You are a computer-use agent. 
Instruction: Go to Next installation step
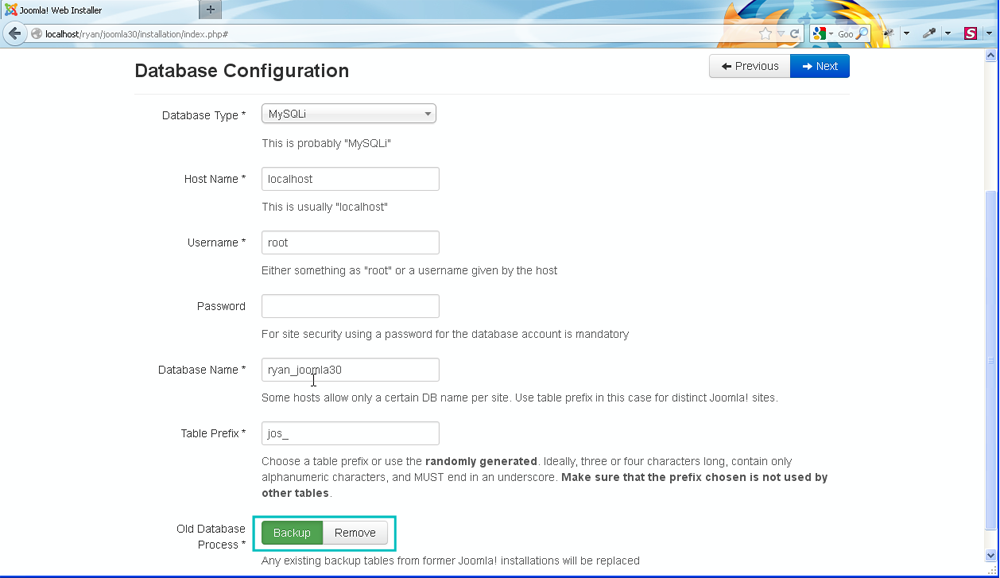(819, 66)
